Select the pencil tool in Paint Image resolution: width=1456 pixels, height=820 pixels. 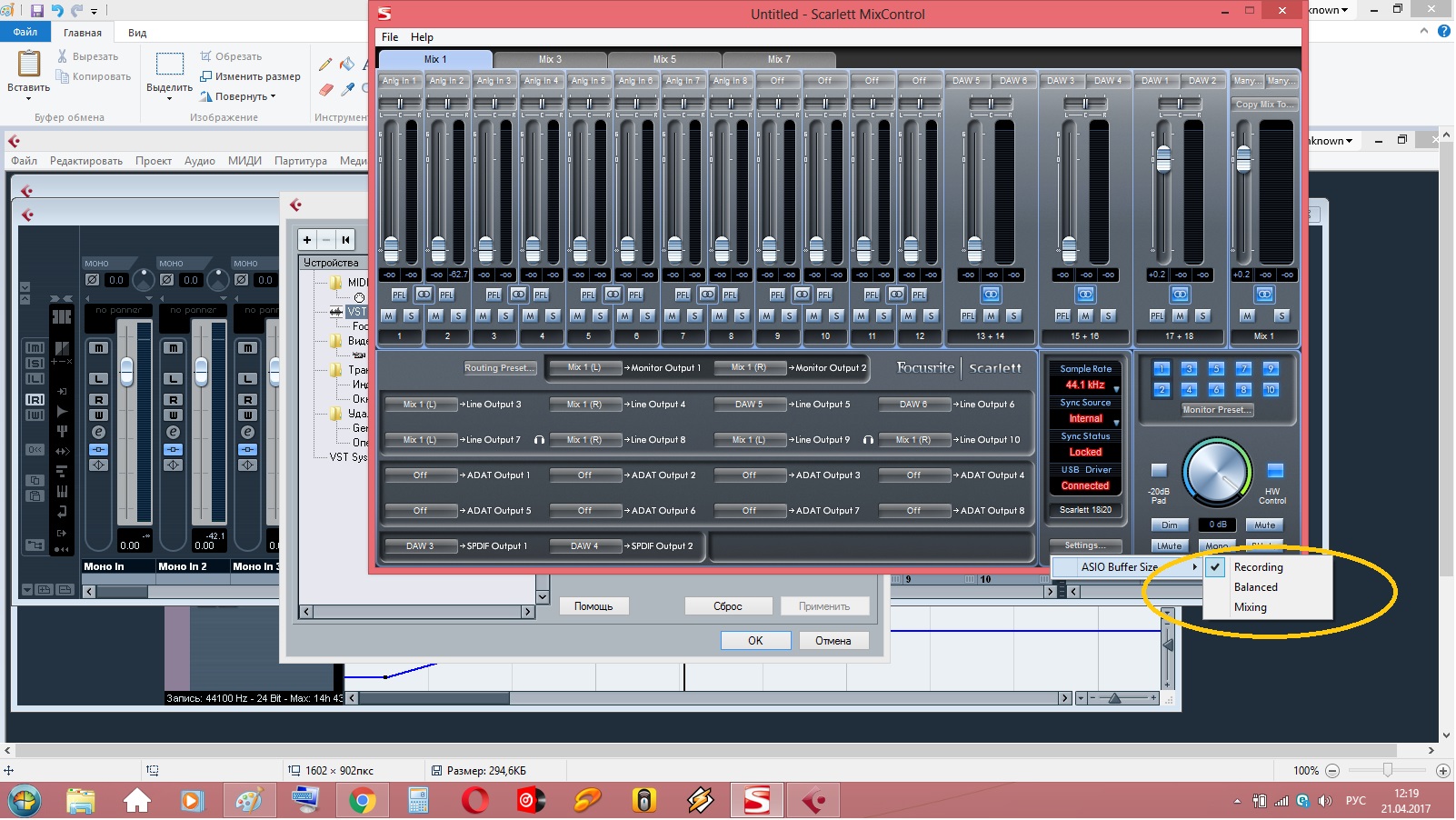coord(325,65)
